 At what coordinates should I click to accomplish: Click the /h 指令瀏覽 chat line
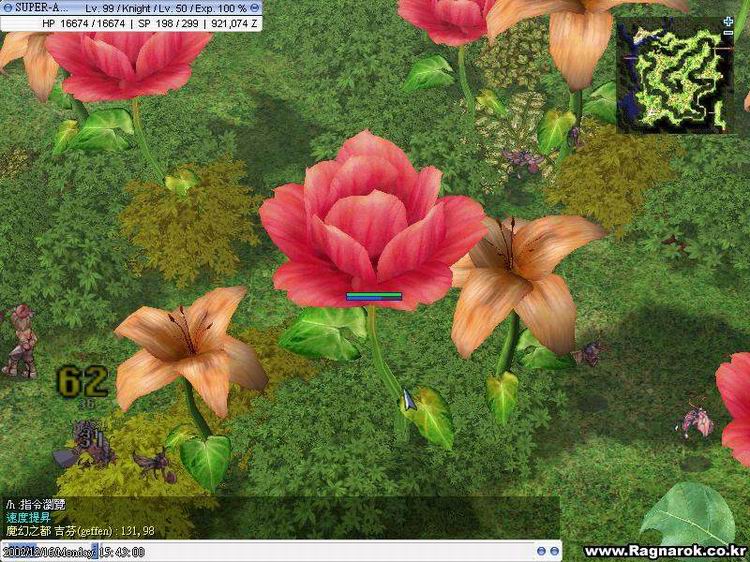pos(35,505)
